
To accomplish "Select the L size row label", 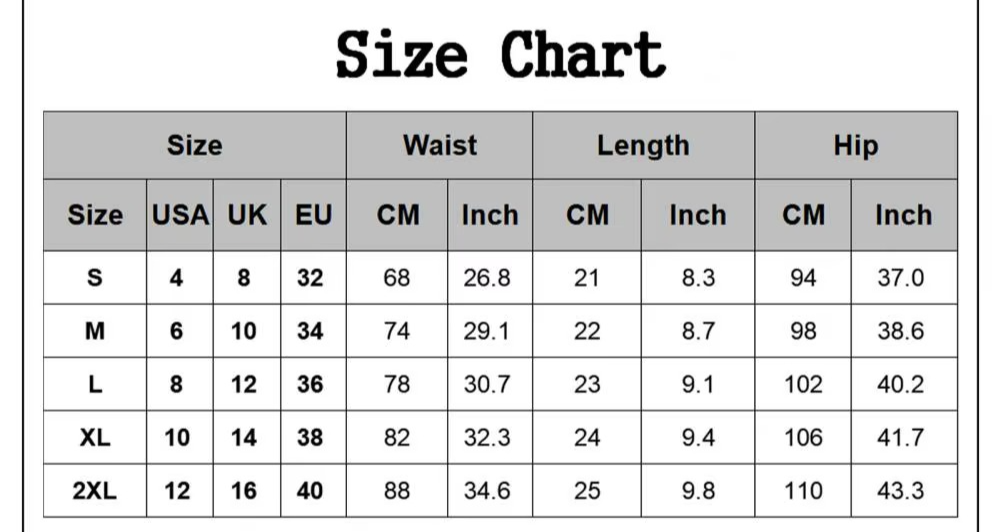I will 94,384.
